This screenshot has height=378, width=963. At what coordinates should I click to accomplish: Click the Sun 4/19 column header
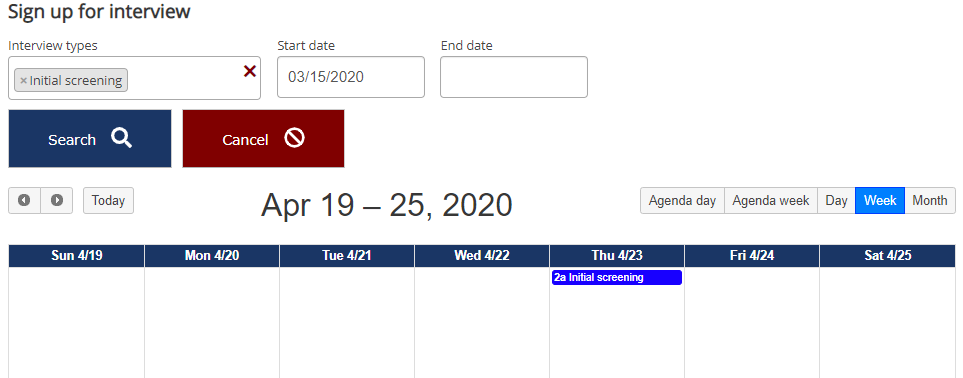[77, 256]
